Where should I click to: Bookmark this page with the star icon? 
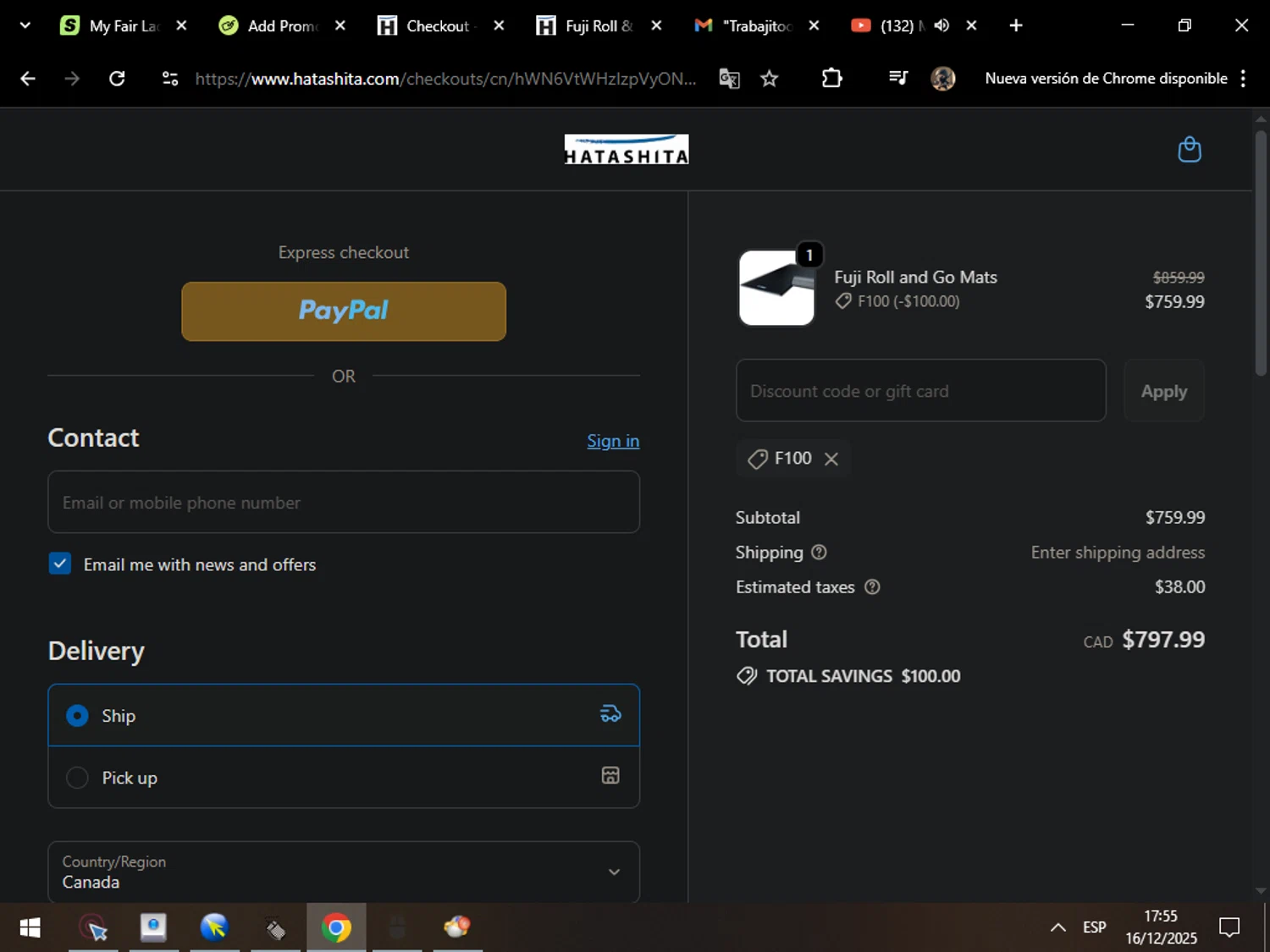point(769,79)
